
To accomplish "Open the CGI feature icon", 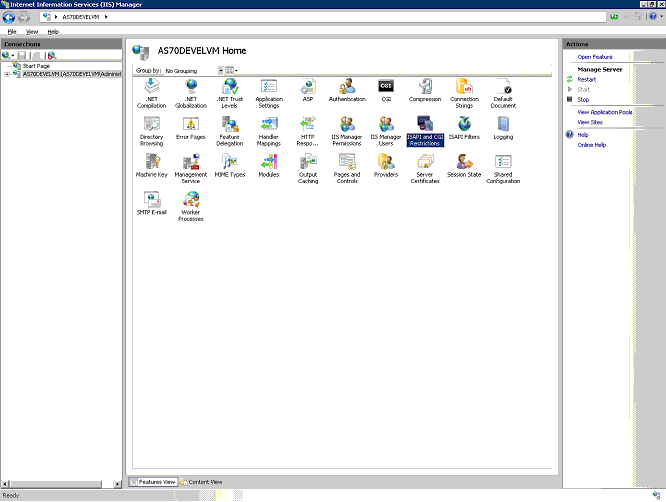I will [386, 90].
